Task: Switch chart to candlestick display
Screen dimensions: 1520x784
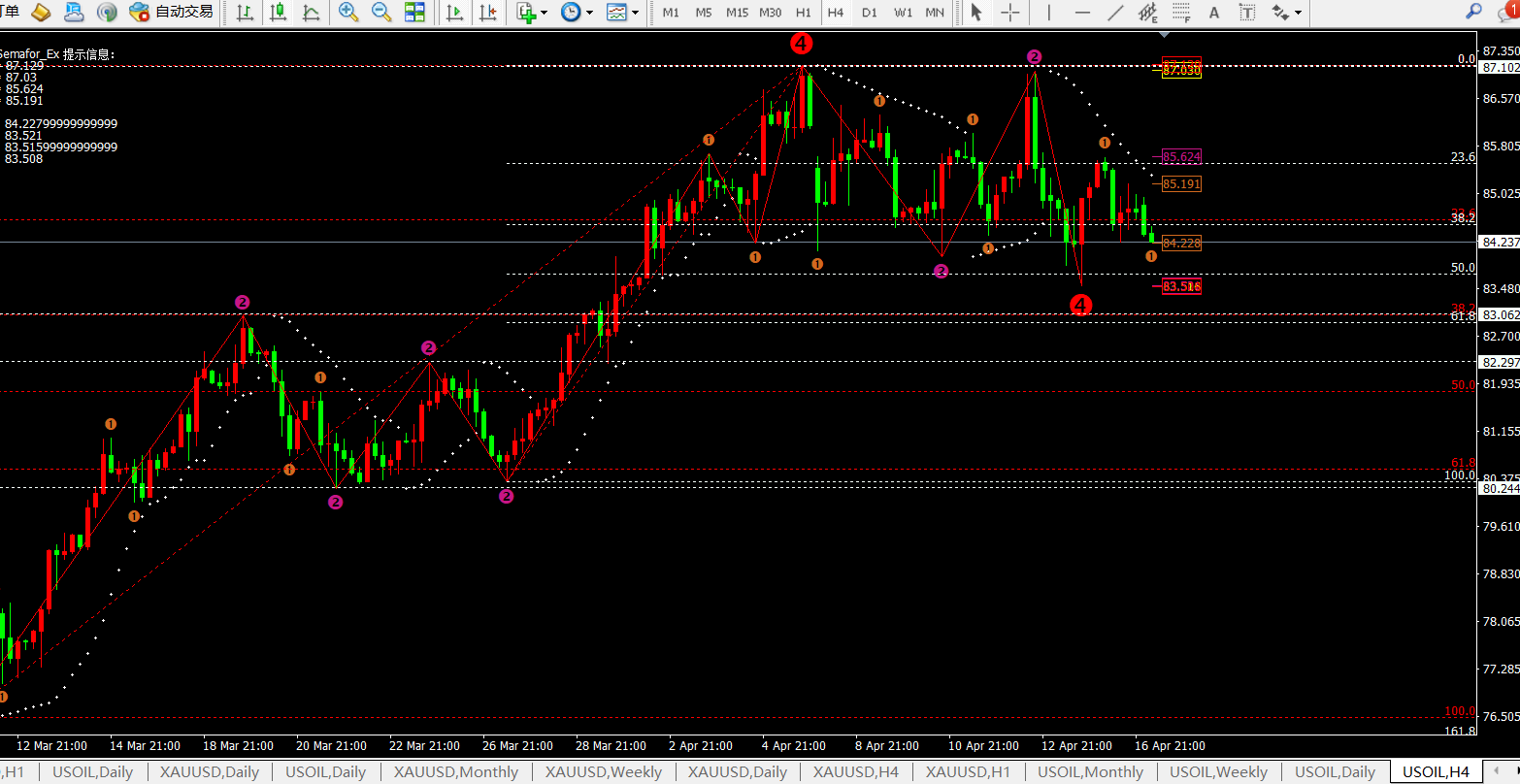Action: [x=279, y=13]
